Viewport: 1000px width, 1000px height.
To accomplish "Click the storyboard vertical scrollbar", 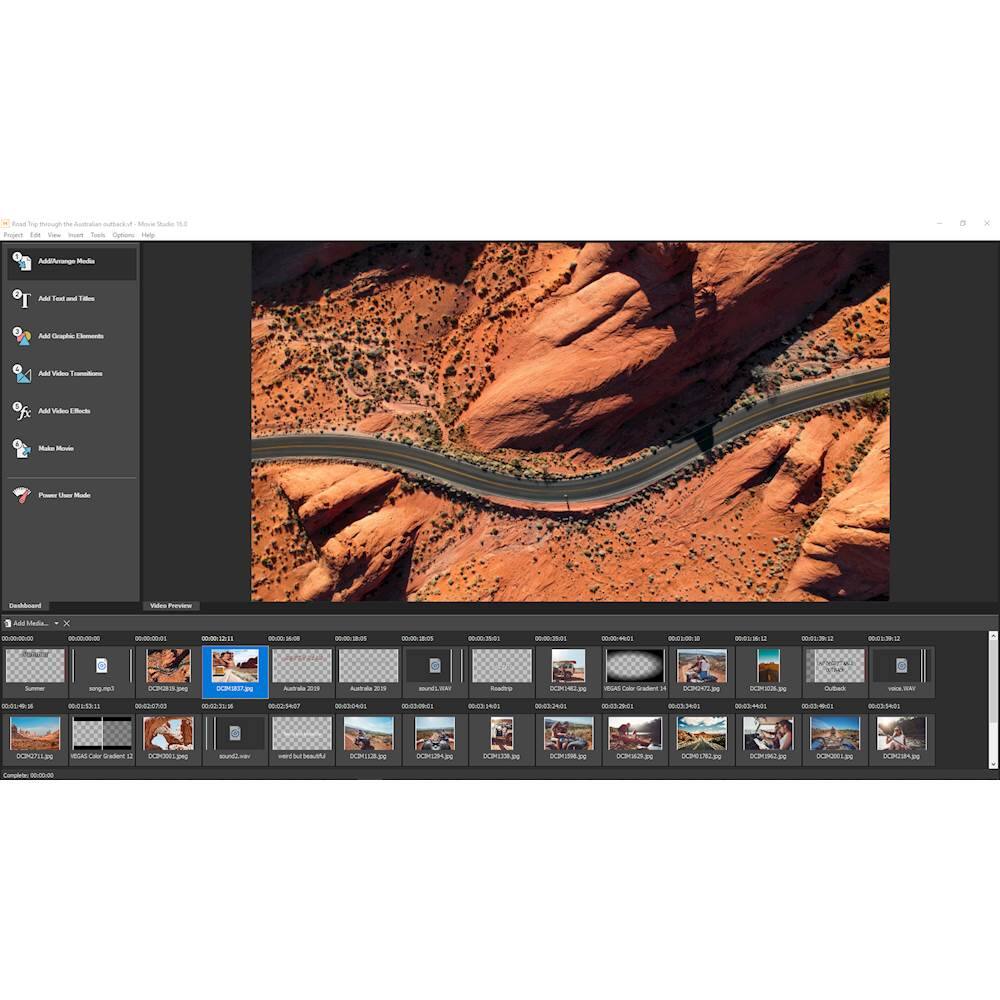I will [x=993, y=700].
